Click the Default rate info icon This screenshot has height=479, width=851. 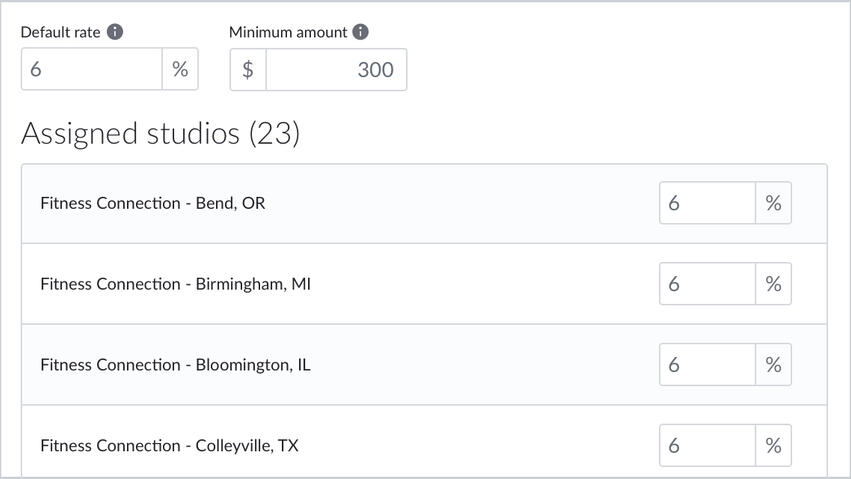[115, 32]
